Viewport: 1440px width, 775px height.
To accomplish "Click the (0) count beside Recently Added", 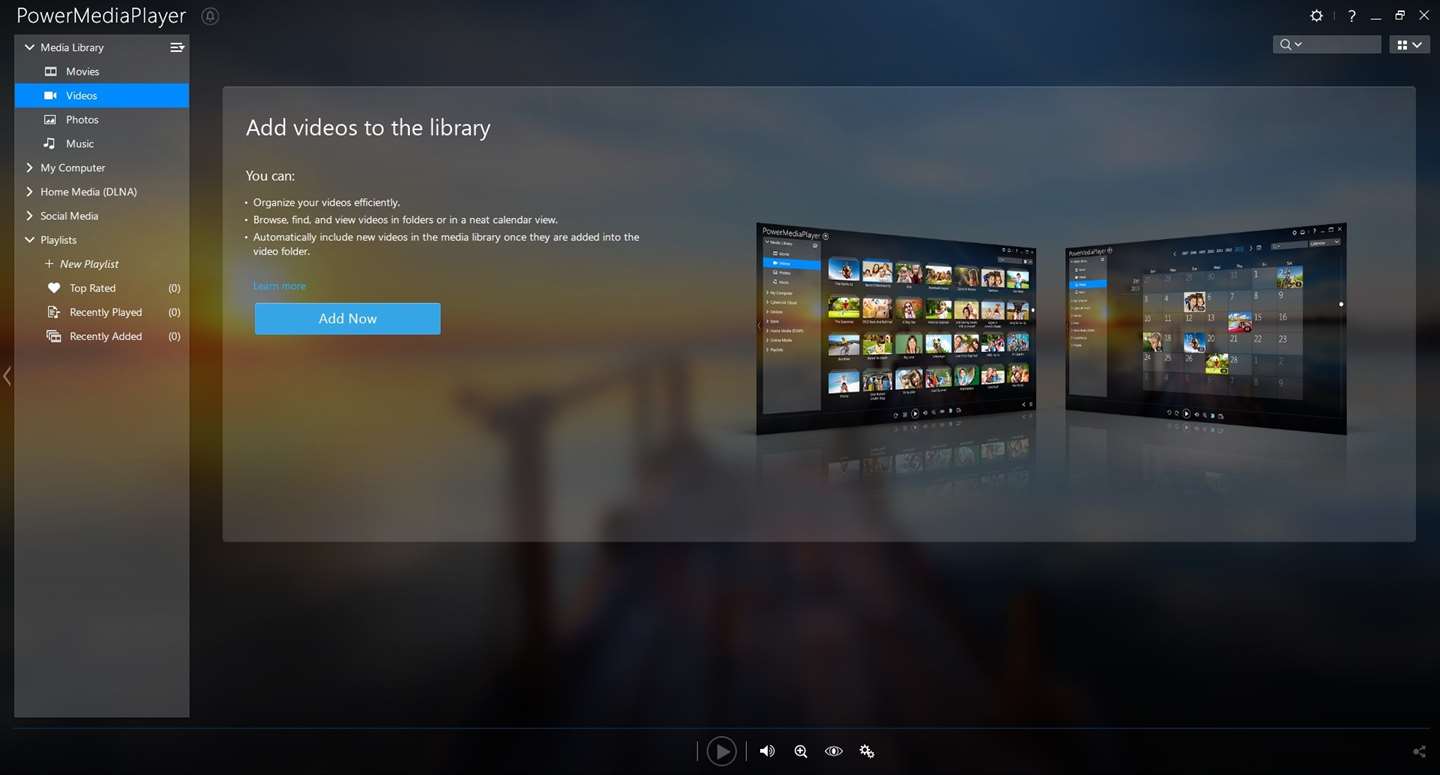I will [174, 336].
